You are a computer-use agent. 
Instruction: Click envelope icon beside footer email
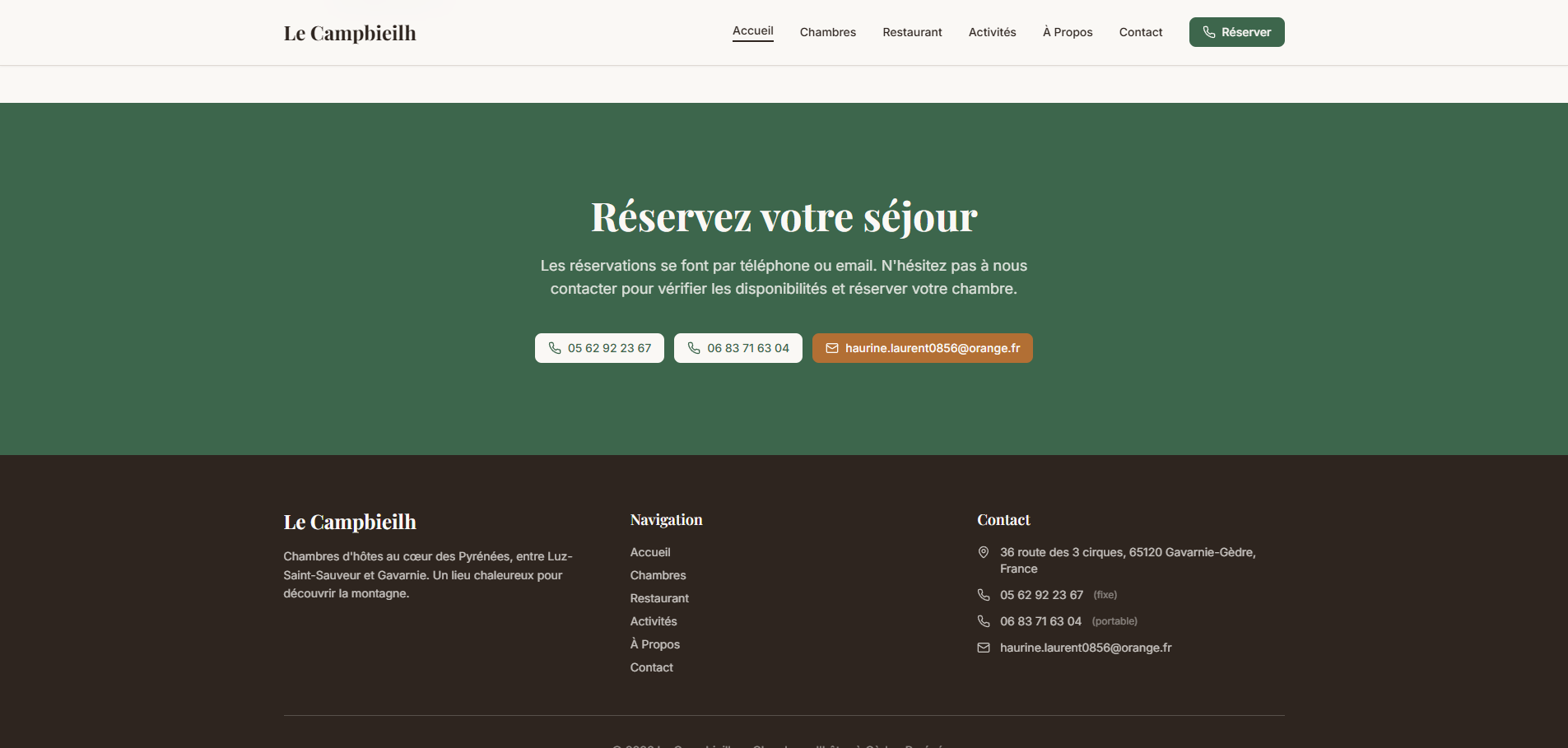point(984,648)
